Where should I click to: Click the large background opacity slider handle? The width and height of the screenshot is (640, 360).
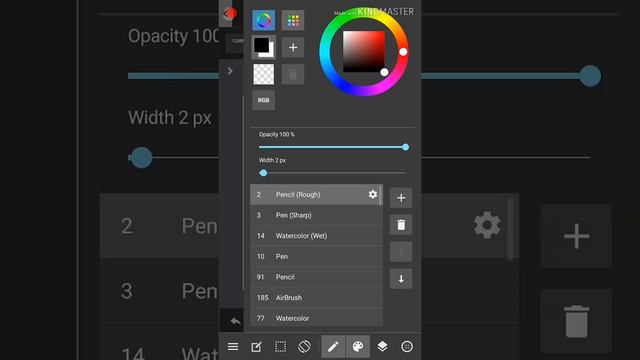tap(590, 76)
